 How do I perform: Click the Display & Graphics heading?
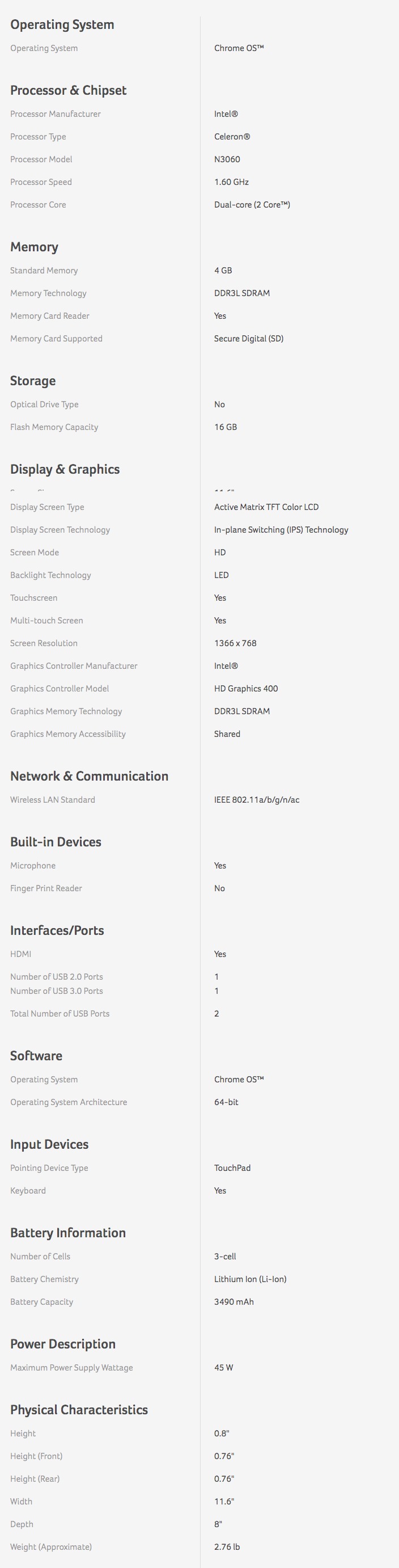[65, 469]
